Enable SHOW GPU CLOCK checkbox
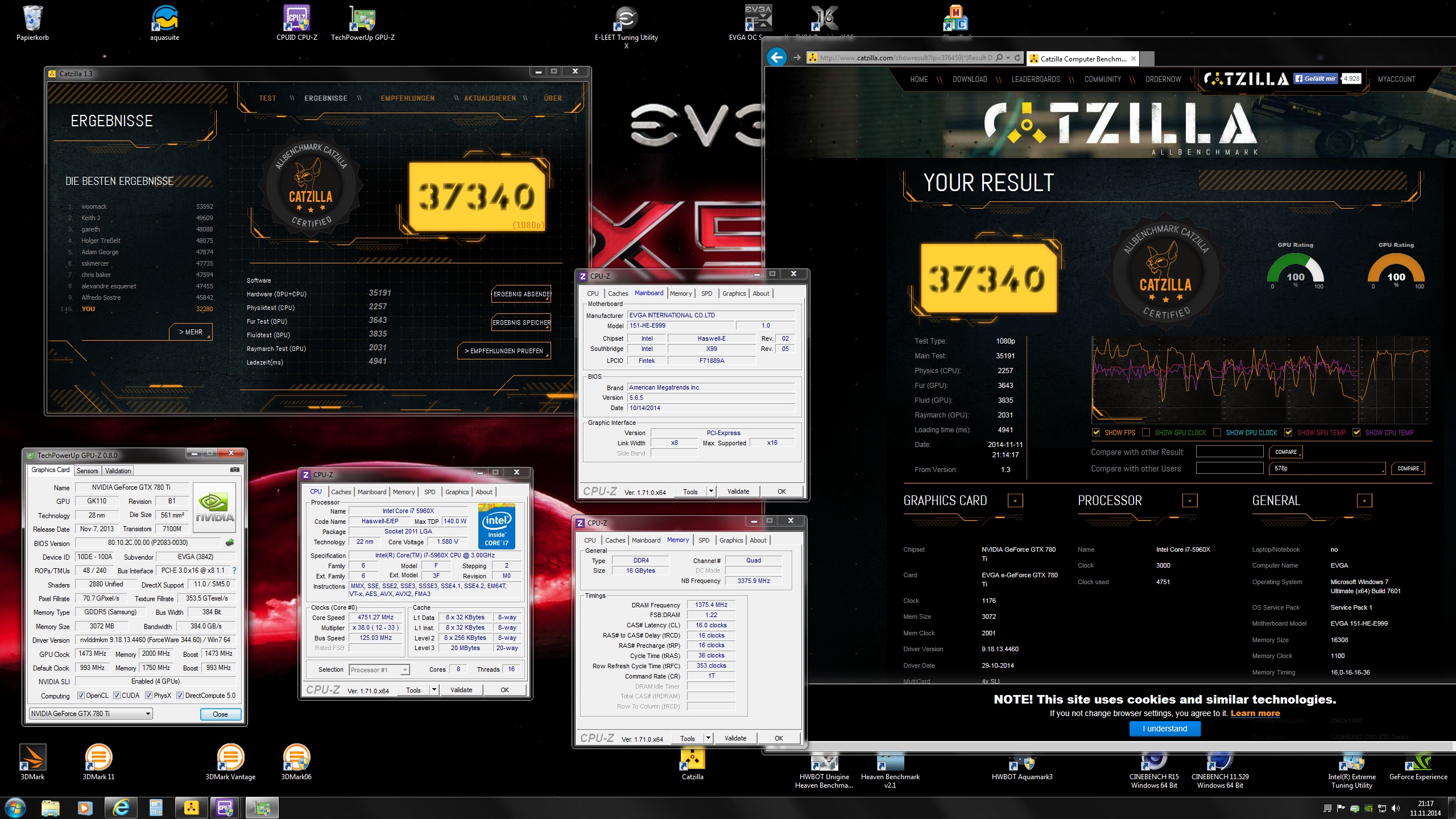This screenshot has height=819, width=1456. [x=1146, y=432]
